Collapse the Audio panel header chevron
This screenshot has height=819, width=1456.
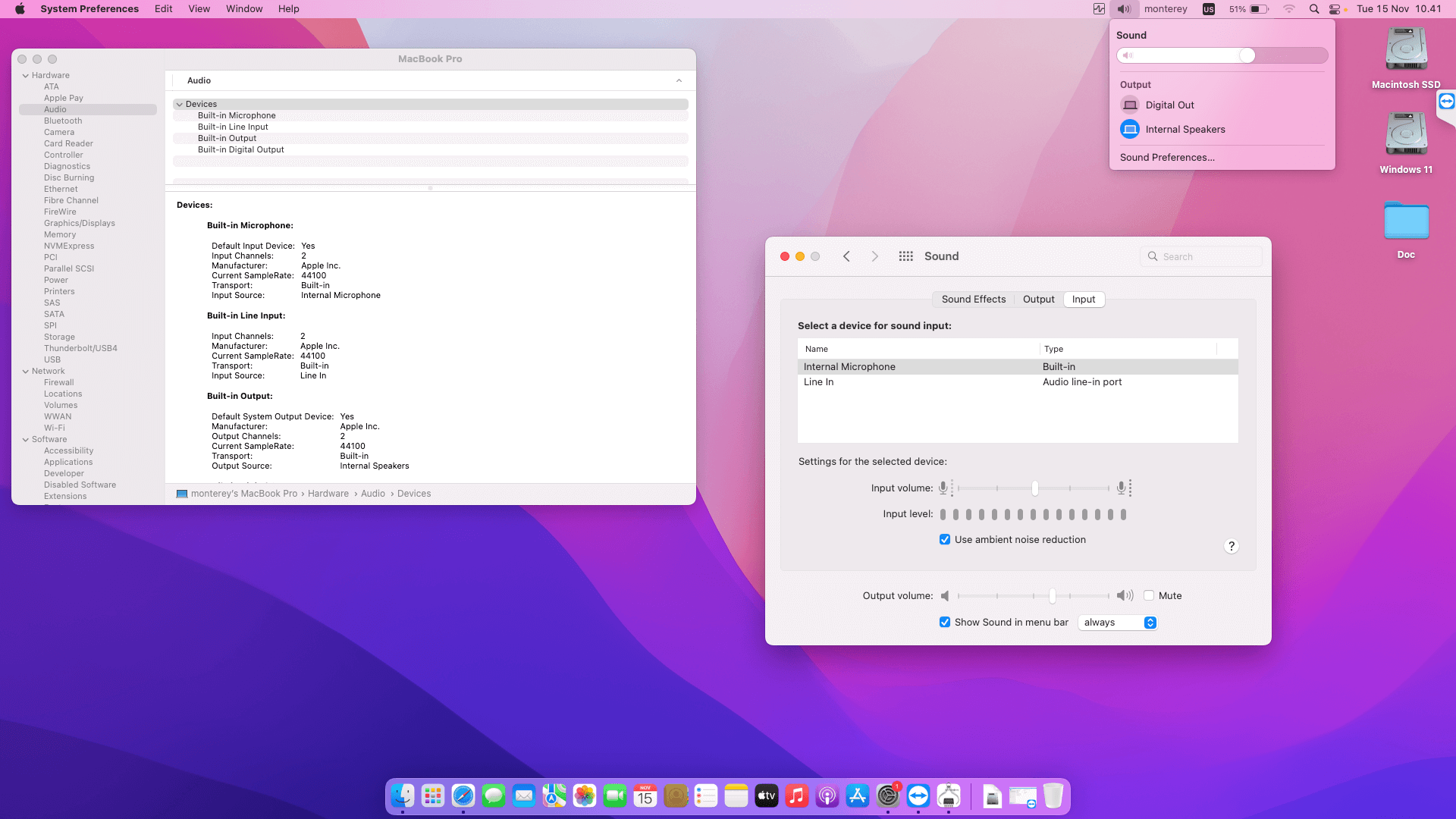679,81
